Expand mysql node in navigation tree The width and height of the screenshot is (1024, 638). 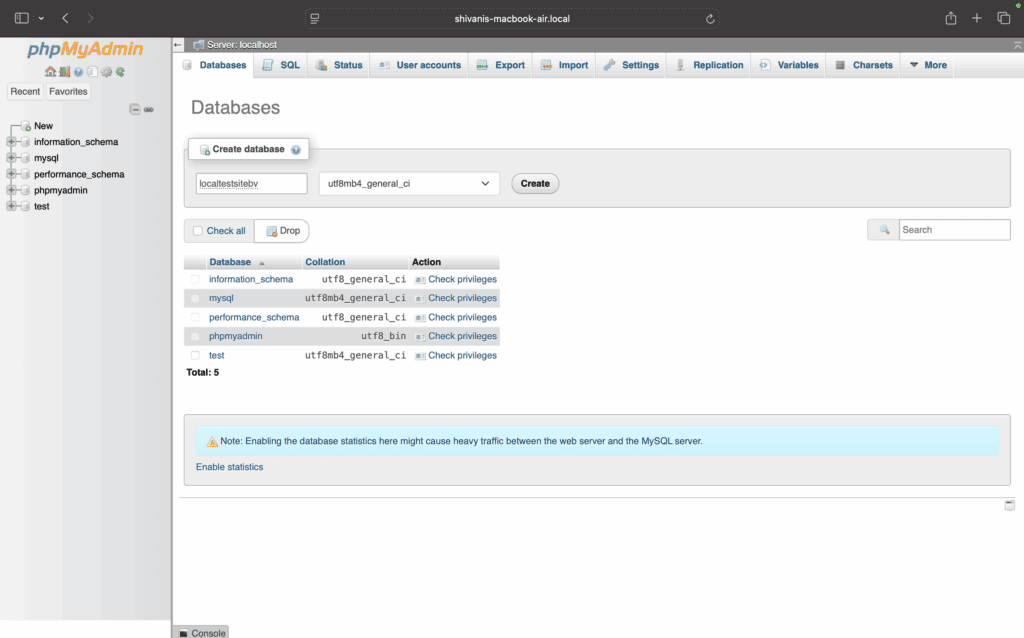[11, 158]
